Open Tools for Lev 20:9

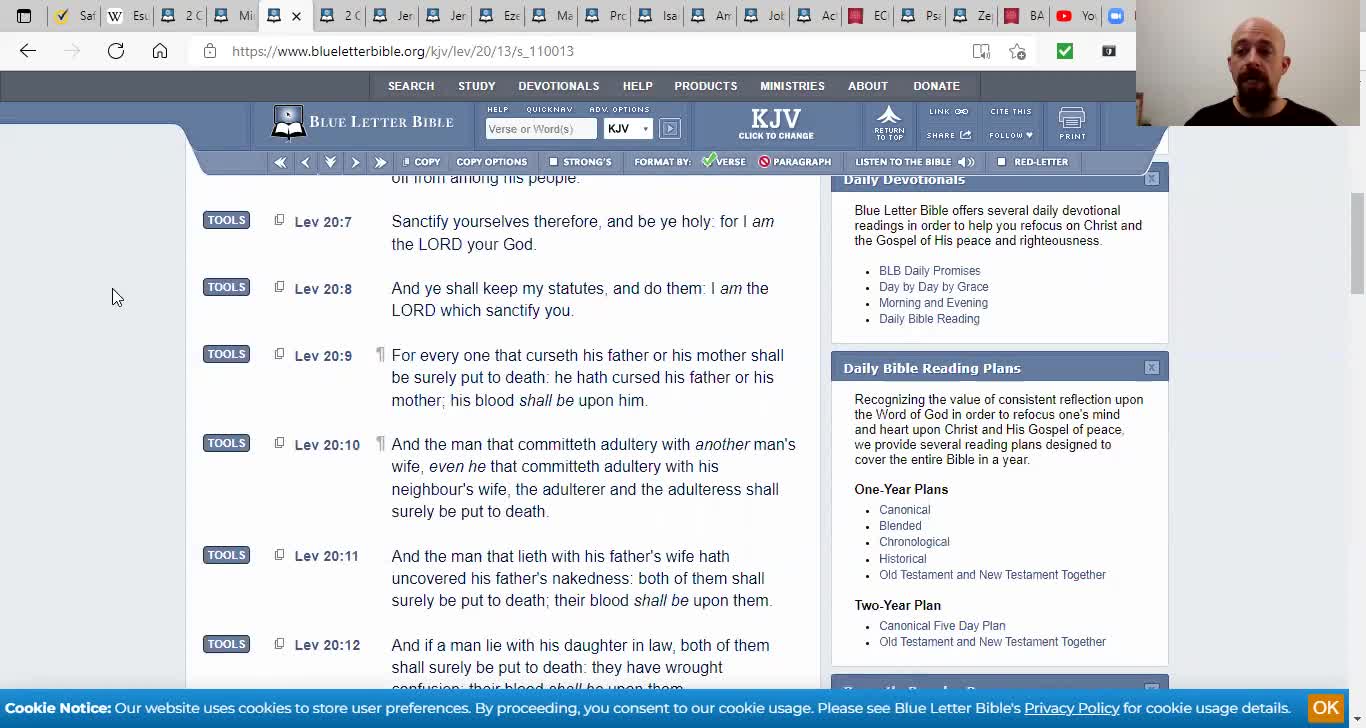coord(226,354)
